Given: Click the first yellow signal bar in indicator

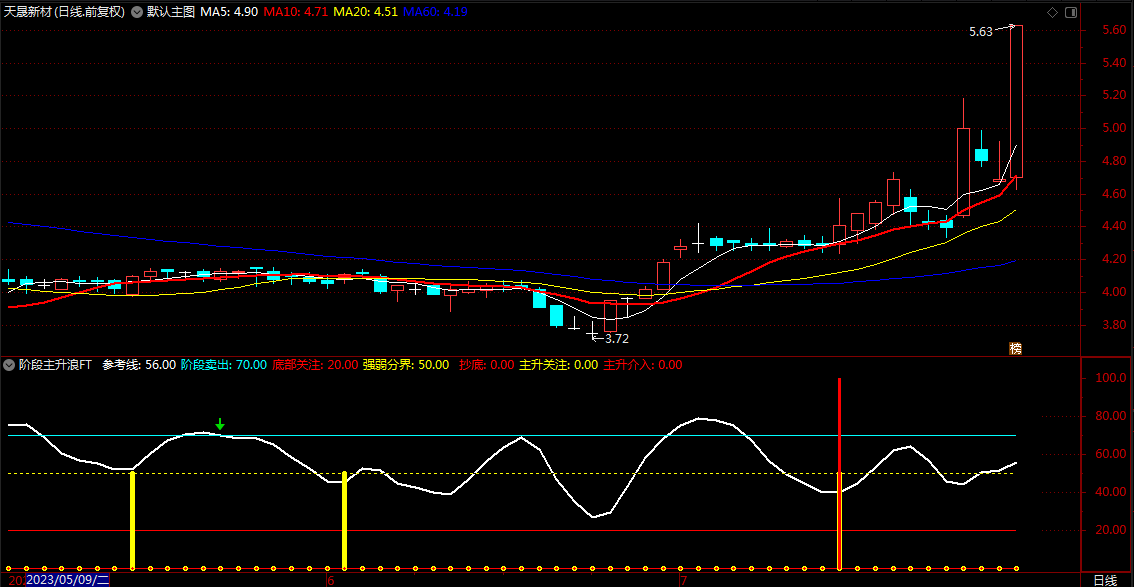Looking at the screenshot, I should pyautogui.click(x=132, y=520).
